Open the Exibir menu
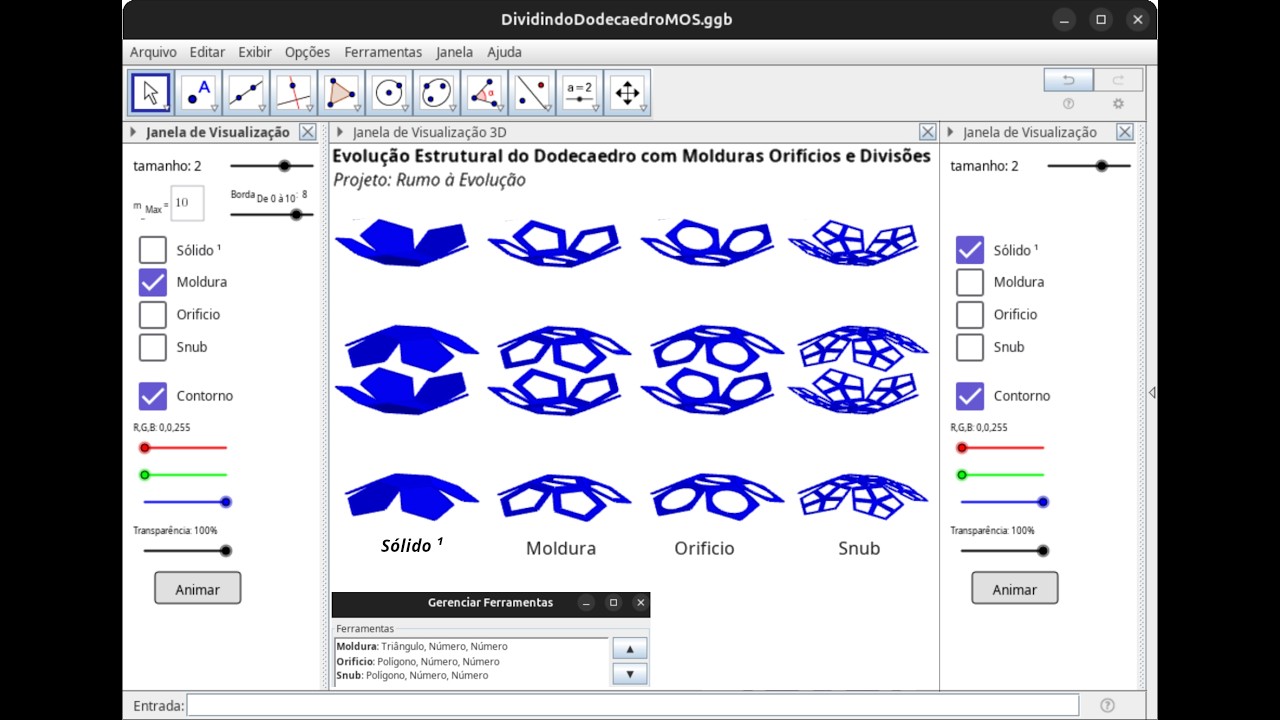 [x=255, y=52]
